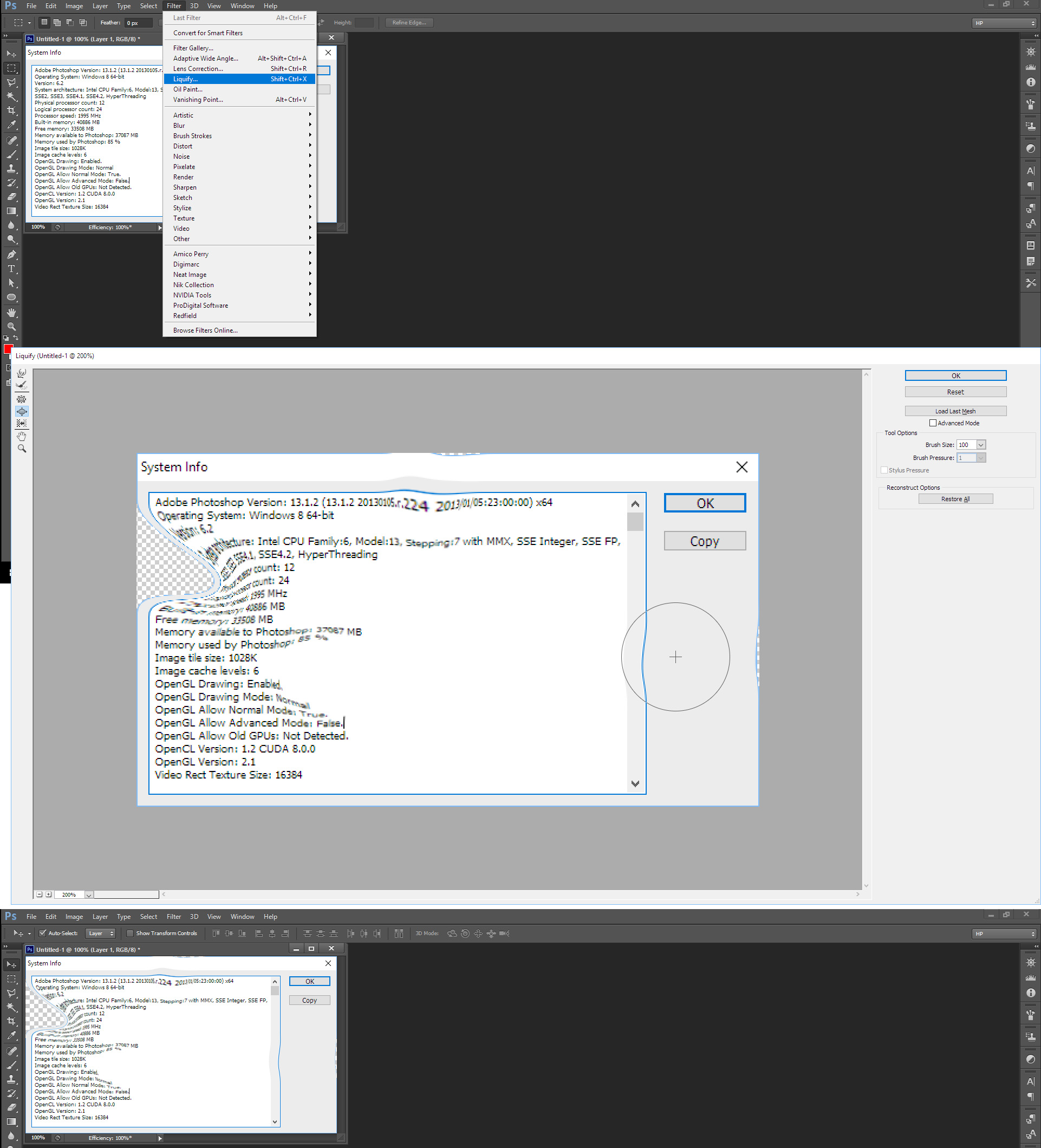Screen dimensions: 1041x1148
Task: Choose Lens Correction... in the Filter menu
Action: click(239, 69)
